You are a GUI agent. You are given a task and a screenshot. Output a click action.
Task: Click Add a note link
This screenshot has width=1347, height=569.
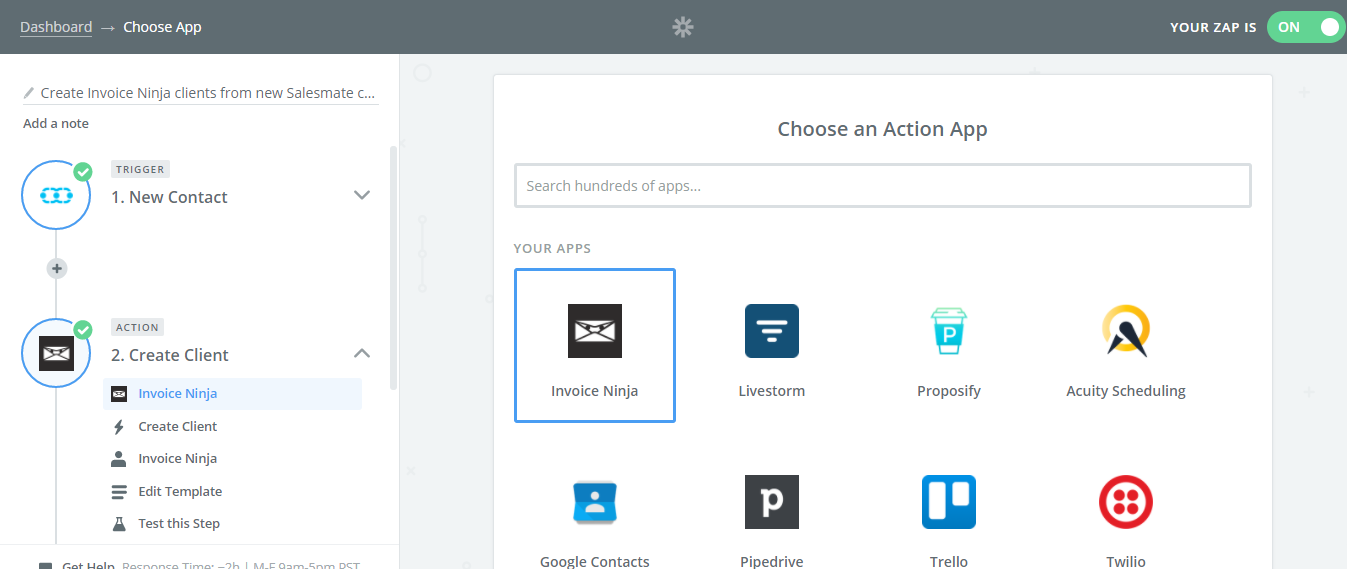coord(56,124)
